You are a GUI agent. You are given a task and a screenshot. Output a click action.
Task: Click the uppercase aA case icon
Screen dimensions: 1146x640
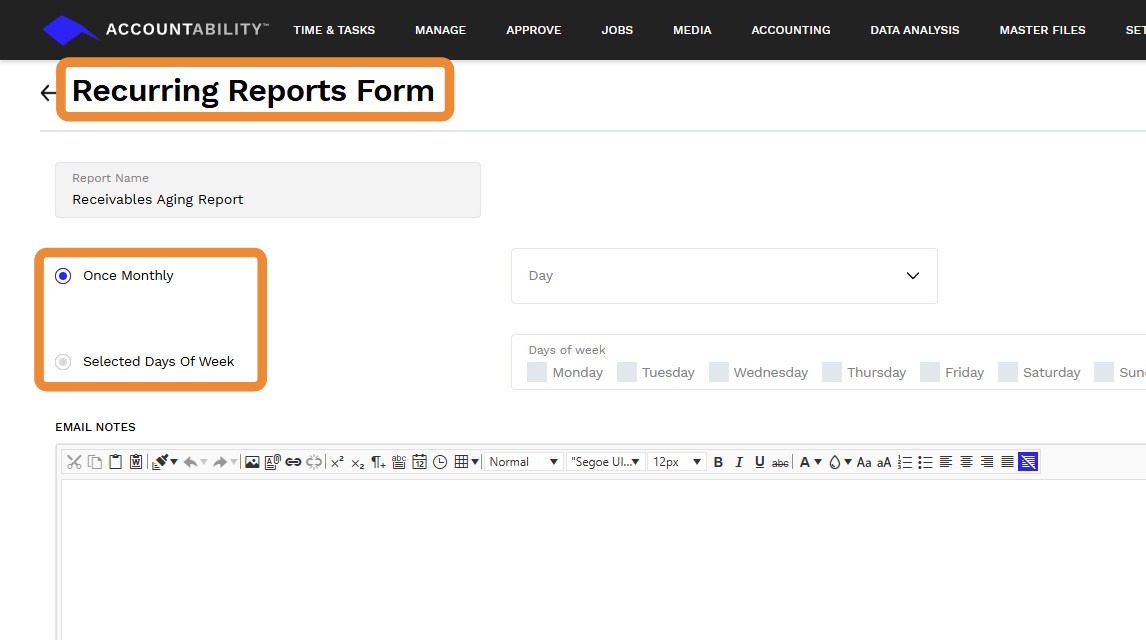884,462
